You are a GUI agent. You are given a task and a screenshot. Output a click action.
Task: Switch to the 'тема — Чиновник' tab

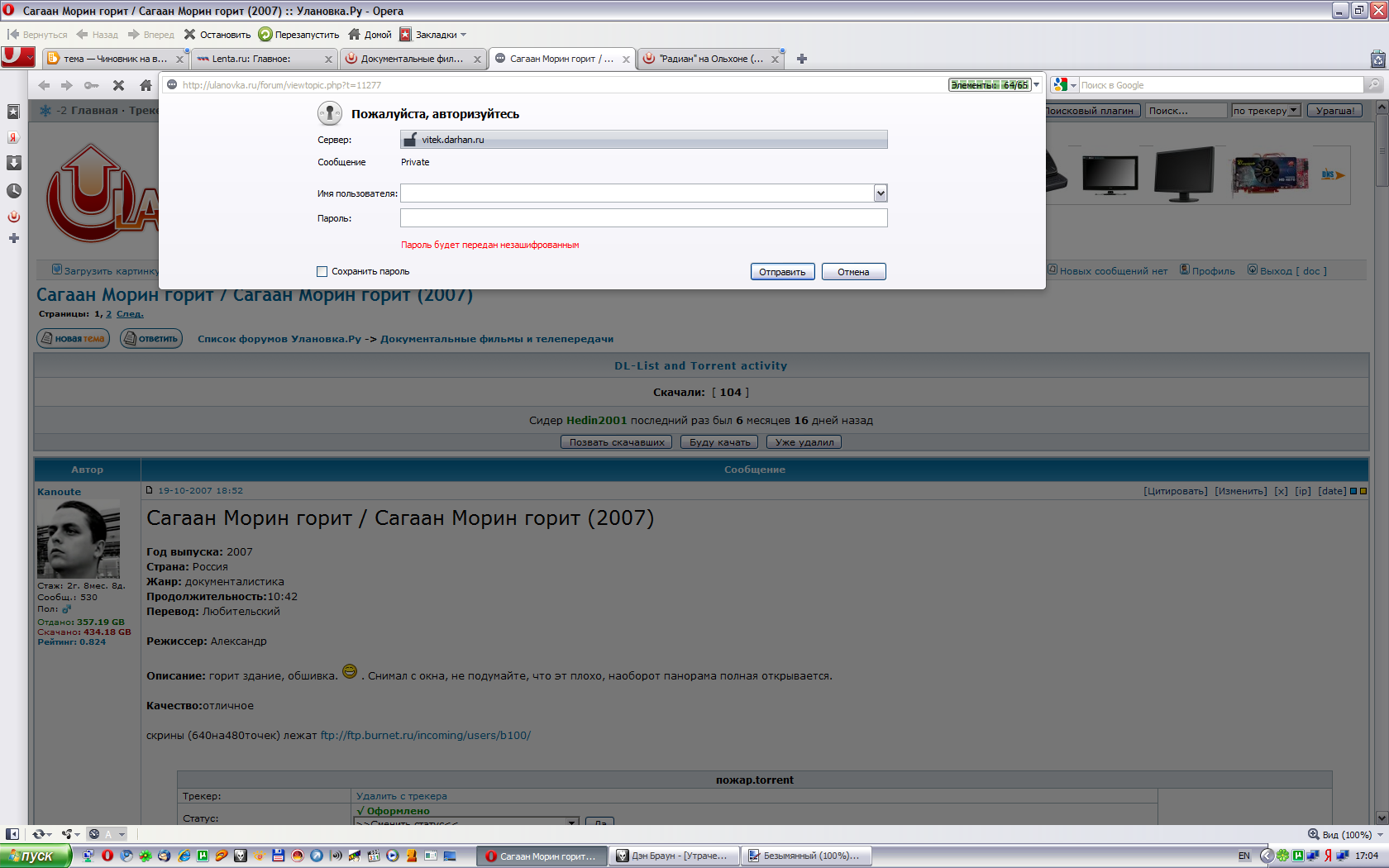tap(115, 59)
